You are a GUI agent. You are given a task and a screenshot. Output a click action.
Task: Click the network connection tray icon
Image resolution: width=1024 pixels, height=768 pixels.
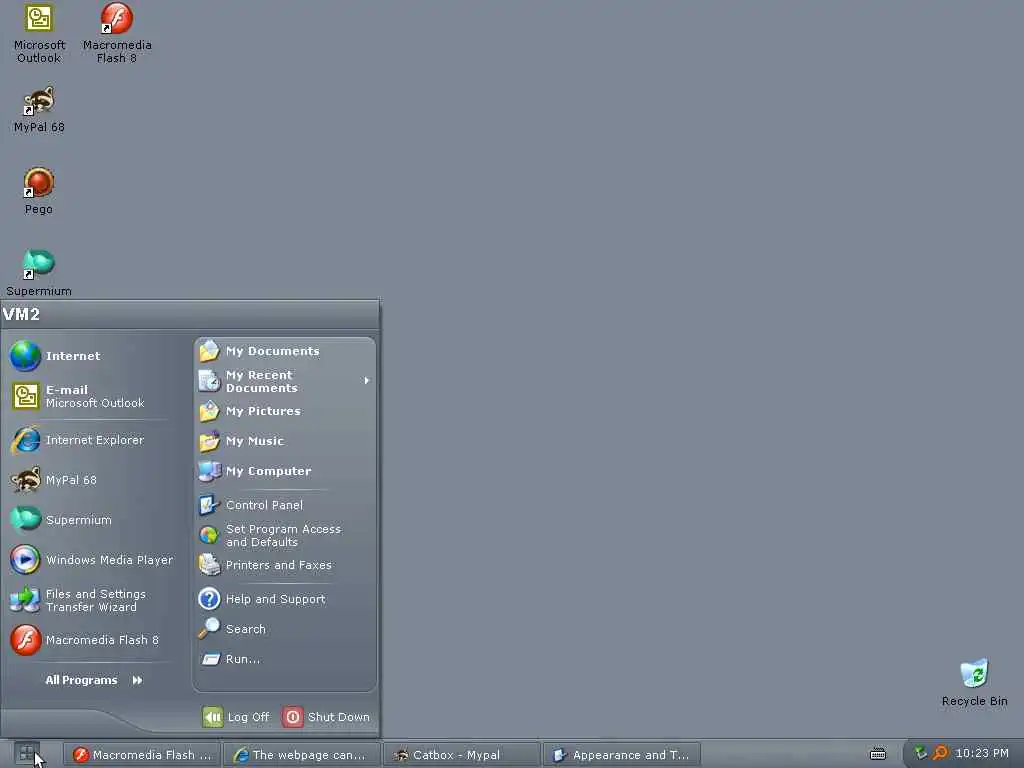(921, 753)
